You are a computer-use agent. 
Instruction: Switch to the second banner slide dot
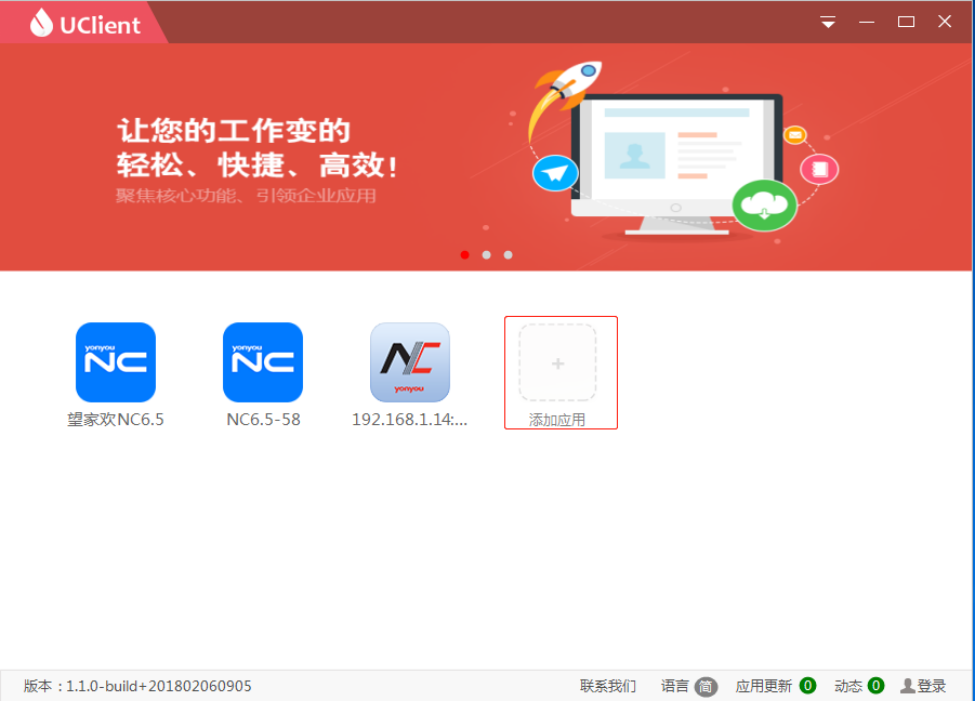(486, 255)
